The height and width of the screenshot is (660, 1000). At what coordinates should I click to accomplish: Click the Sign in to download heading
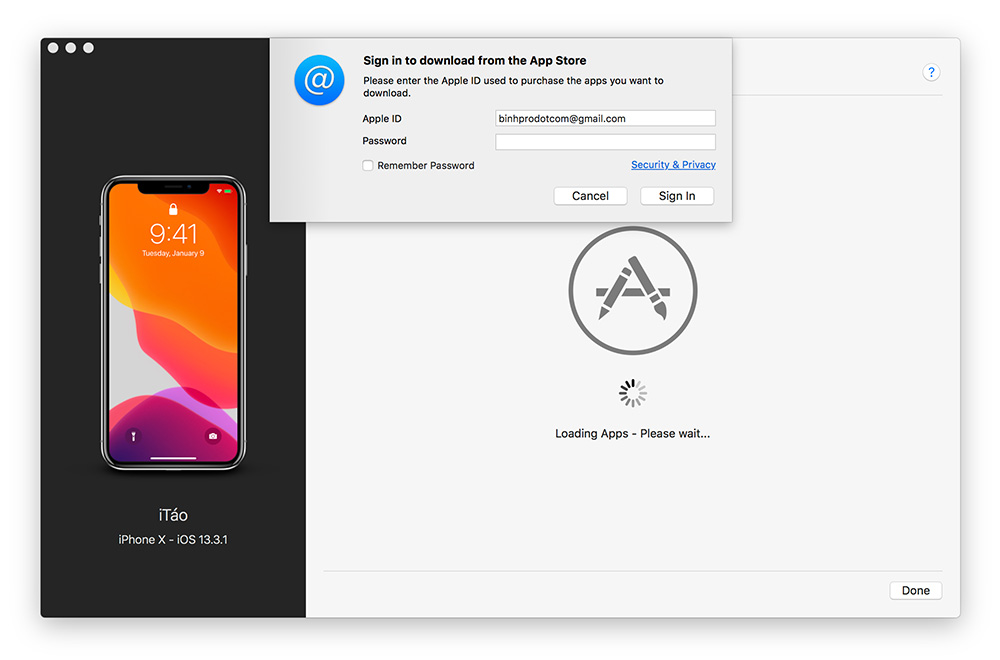coord(474,61)
